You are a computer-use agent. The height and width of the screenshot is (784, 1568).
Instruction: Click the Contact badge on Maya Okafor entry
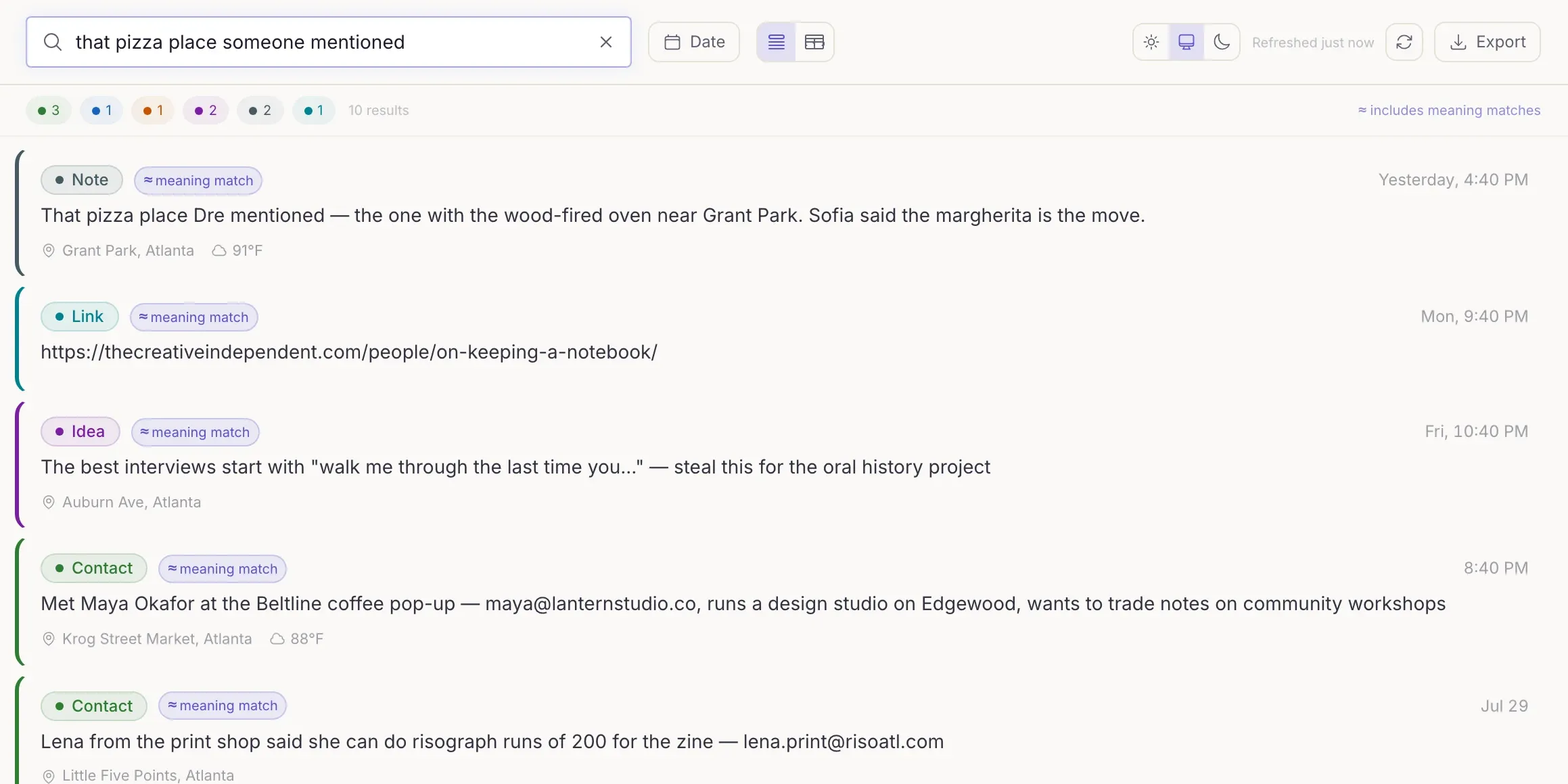pyautogui.click(x=94, y=568)
